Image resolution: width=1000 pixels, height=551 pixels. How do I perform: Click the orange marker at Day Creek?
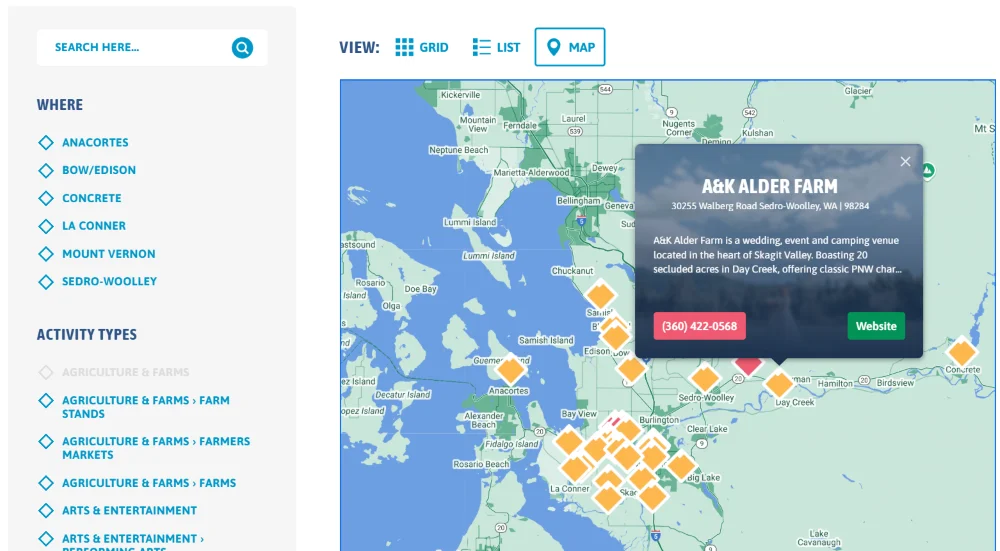779,384
